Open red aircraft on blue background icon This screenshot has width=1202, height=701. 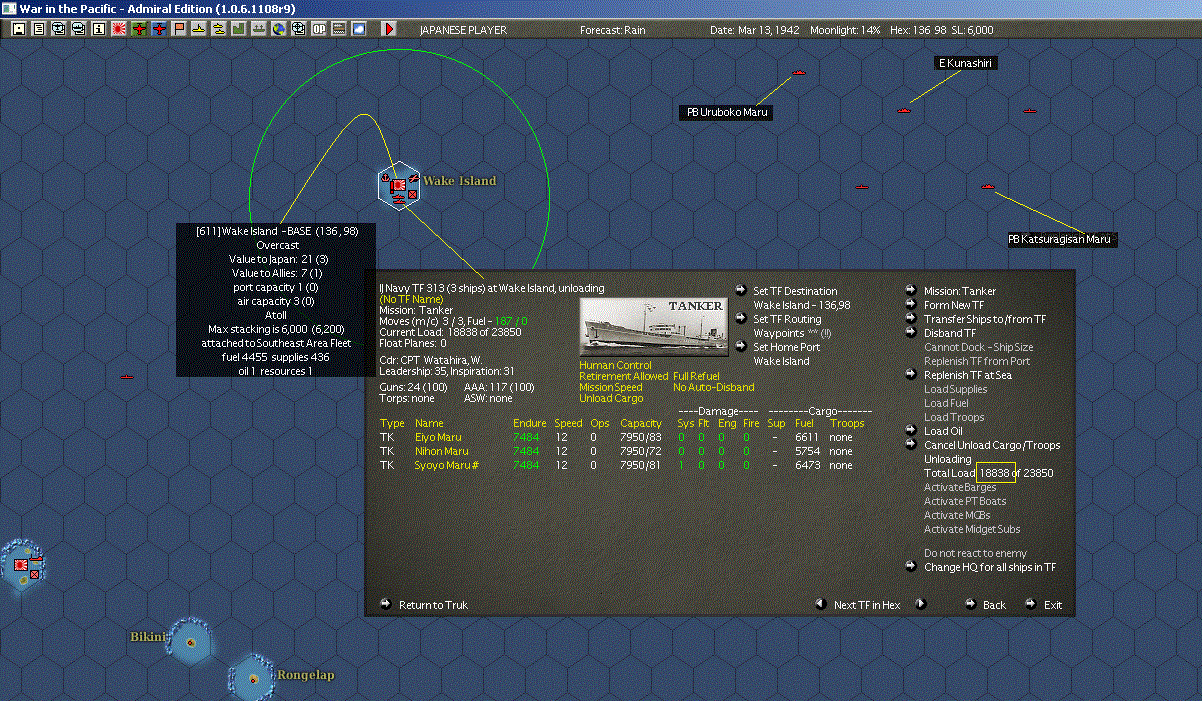tap(159, 30)
